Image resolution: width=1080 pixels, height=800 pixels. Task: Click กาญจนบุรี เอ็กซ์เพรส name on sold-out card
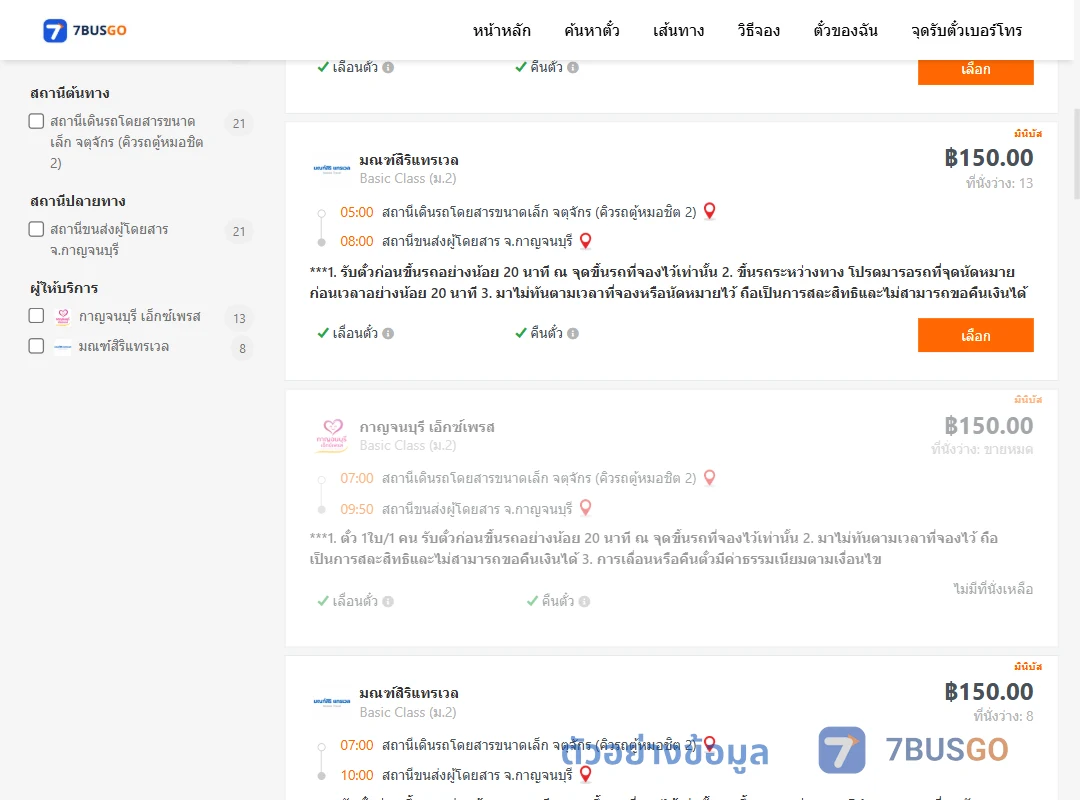(x=427, y=427)
